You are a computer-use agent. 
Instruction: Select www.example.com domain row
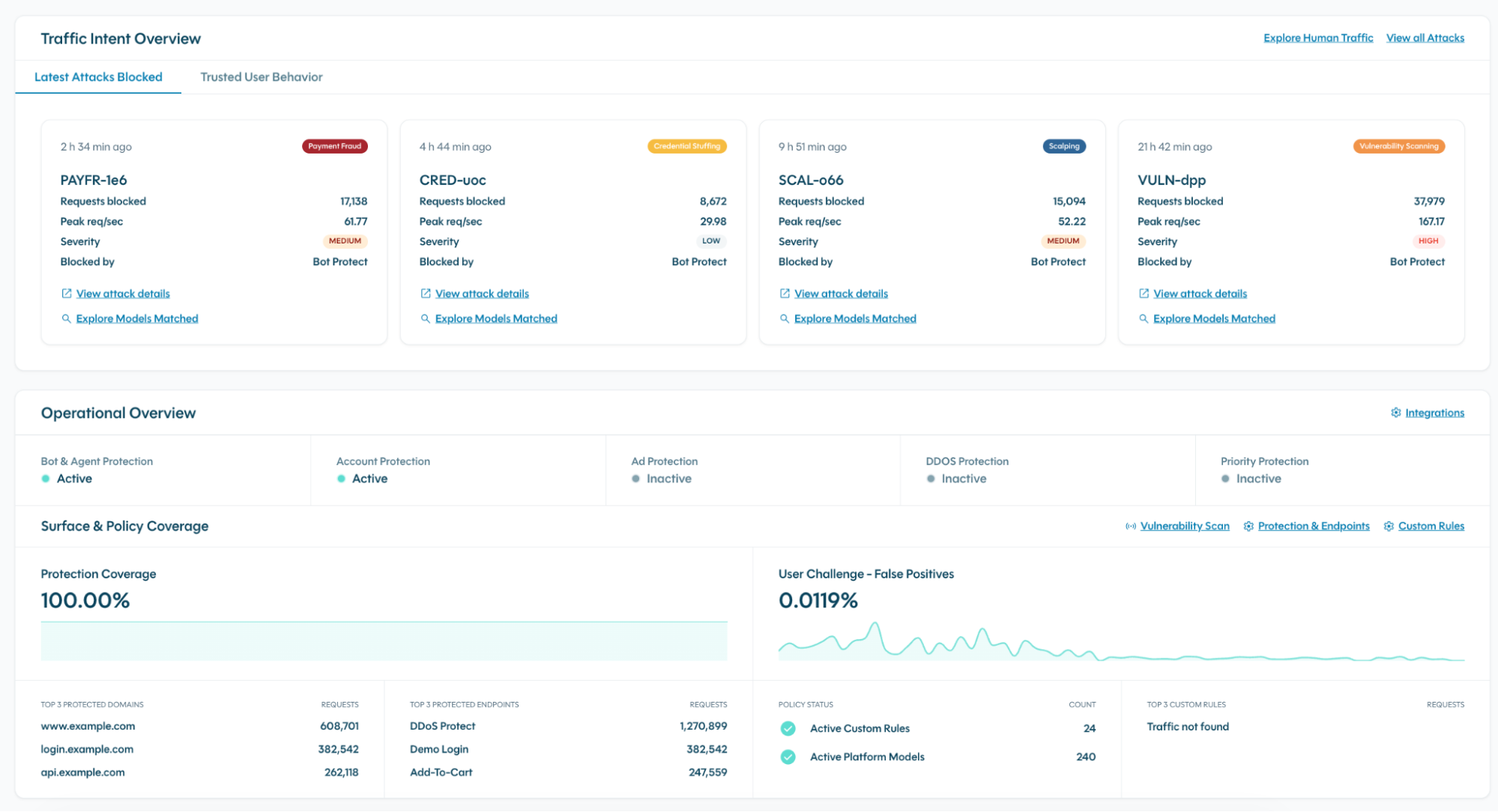[199, 727]
